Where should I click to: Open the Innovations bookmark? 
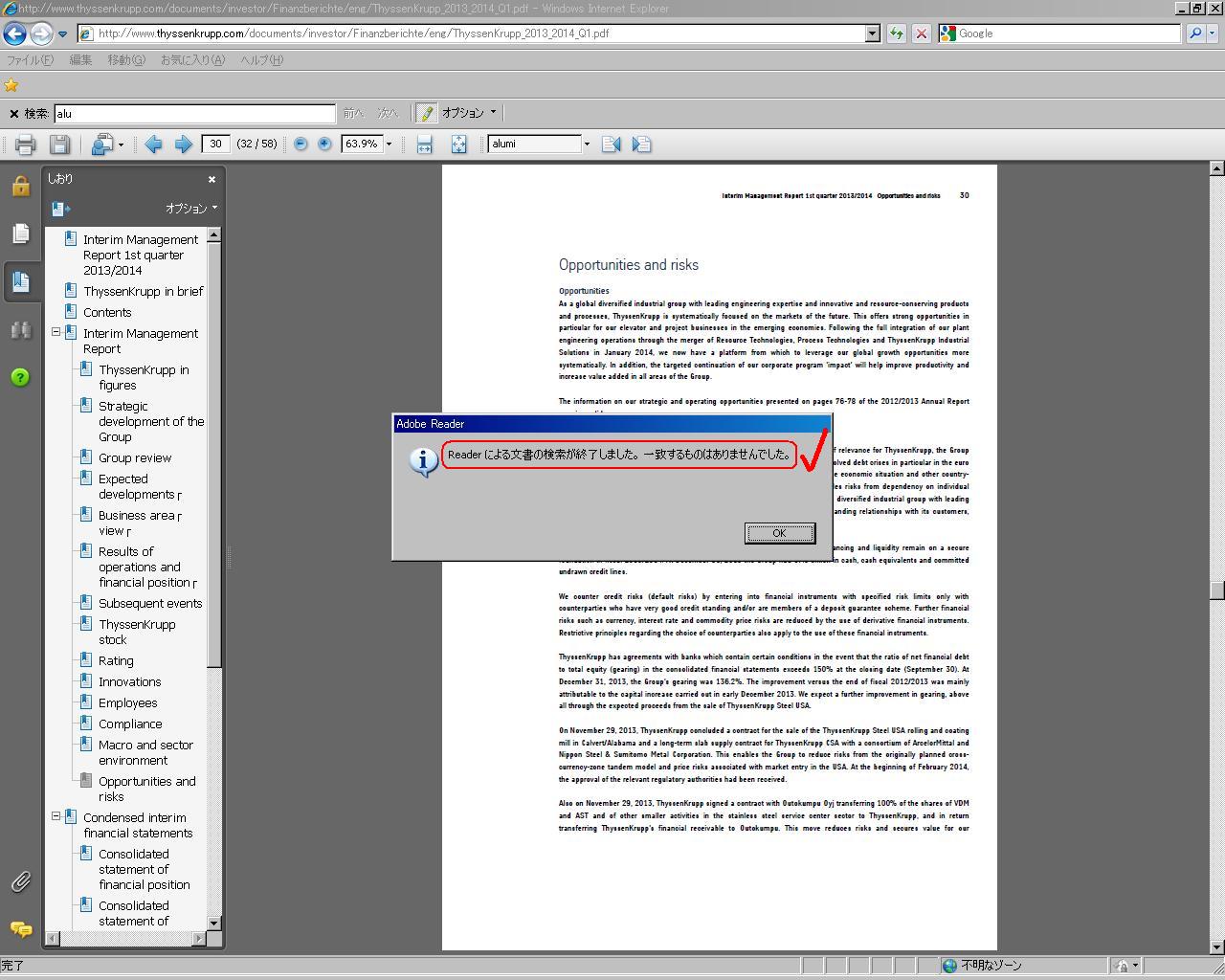coord(130,681)
